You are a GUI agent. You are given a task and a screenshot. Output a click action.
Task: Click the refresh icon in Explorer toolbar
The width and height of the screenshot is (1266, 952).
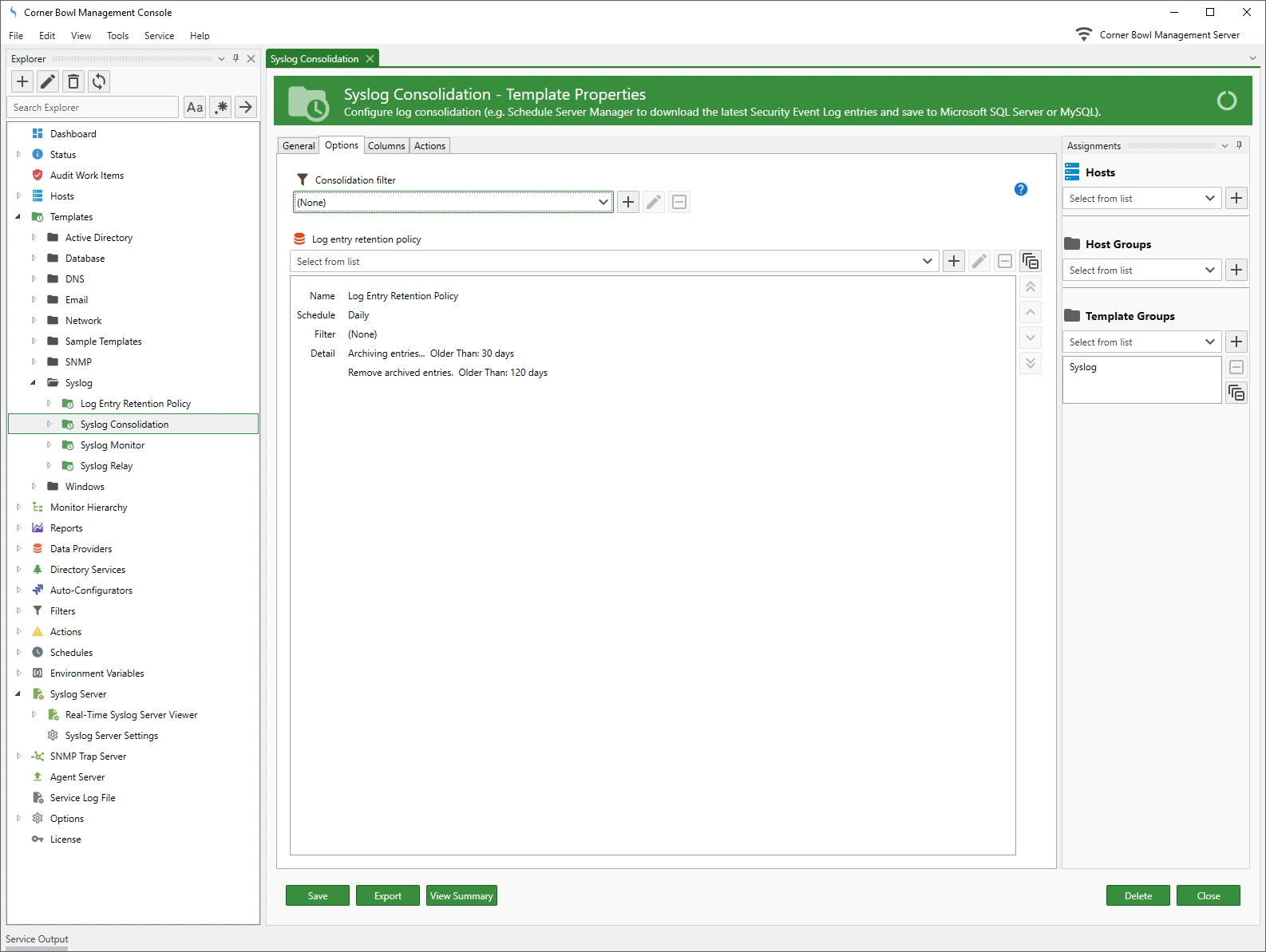(99, 81)
